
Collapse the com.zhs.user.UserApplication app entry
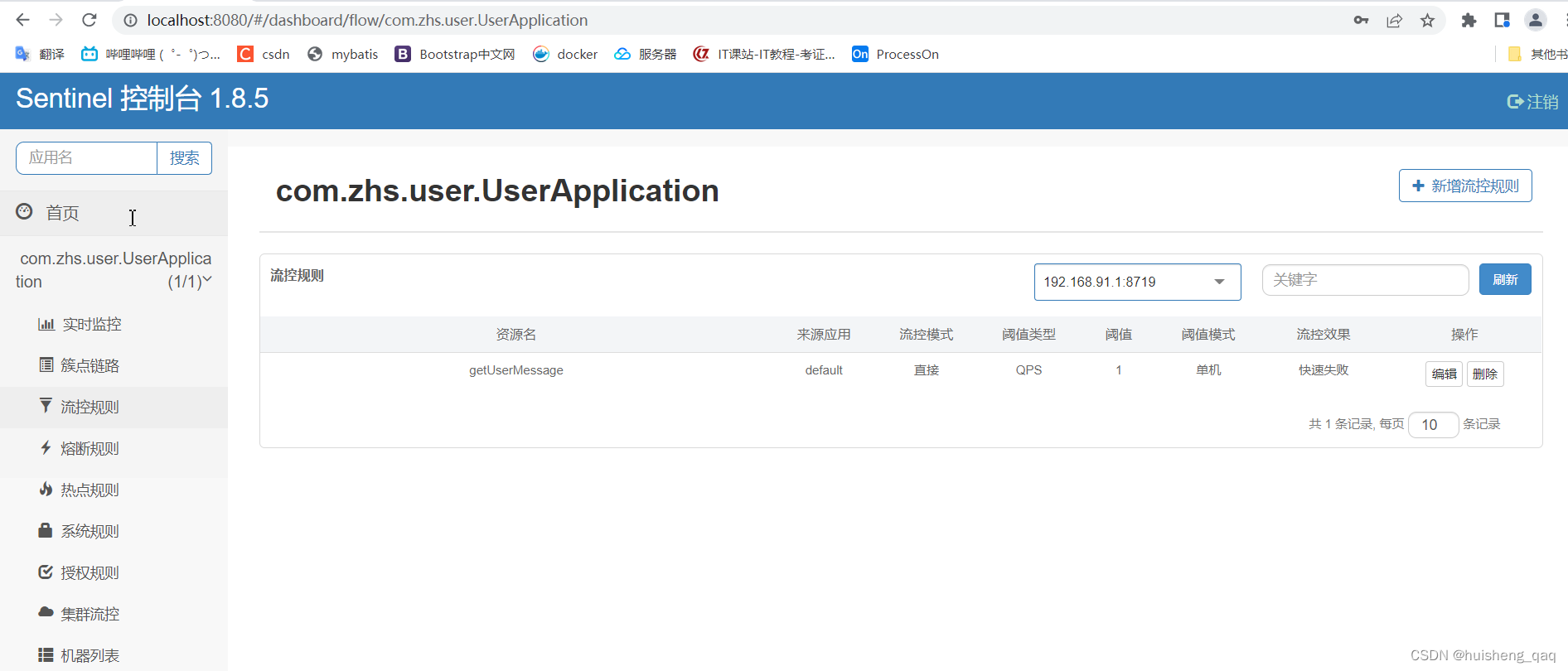pyautogui.click(x=114, y=270)
